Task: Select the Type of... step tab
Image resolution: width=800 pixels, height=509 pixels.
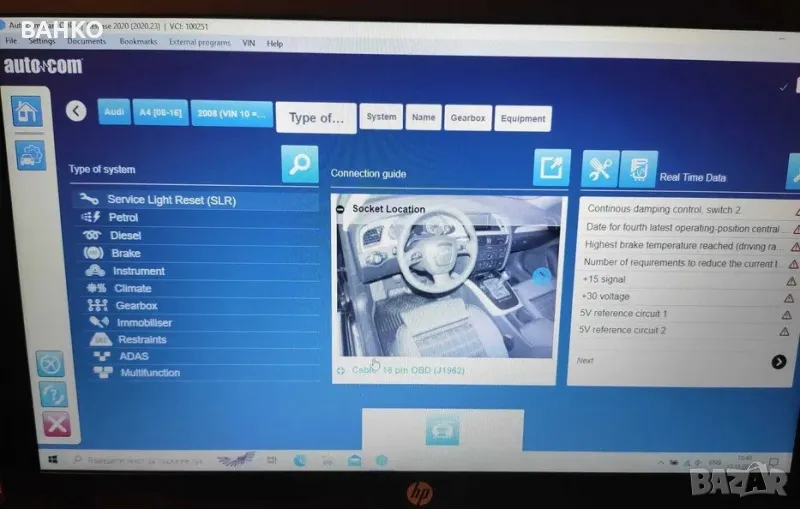Action: pos(316,118)
